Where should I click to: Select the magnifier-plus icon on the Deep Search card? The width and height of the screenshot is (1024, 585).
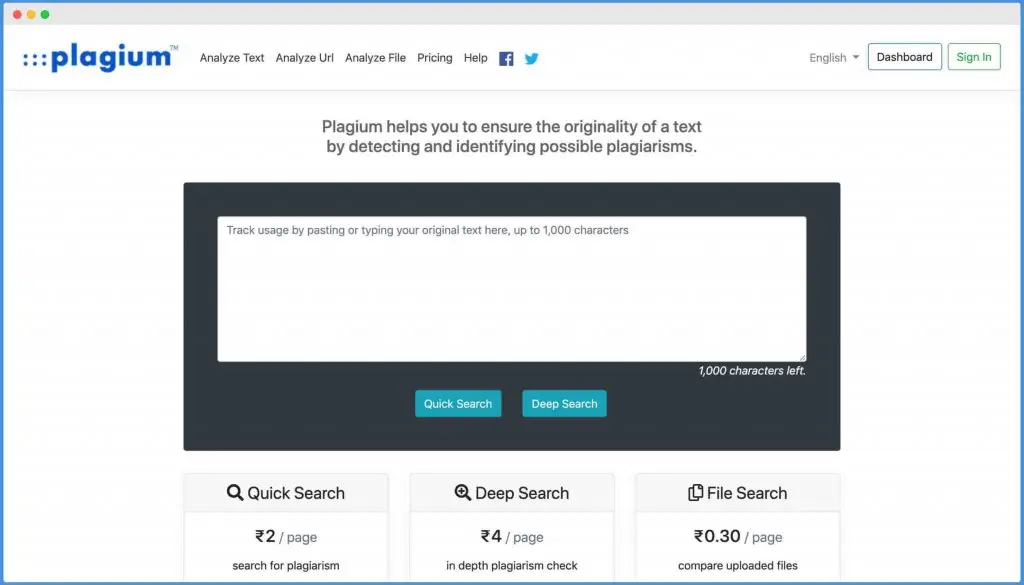pyautogui.click(x=462, y=492)
